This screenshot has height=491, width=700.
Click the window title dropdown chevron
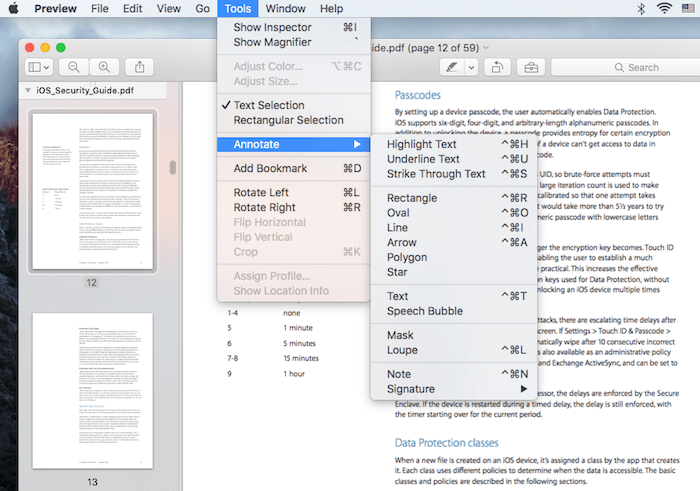[486, 48]
